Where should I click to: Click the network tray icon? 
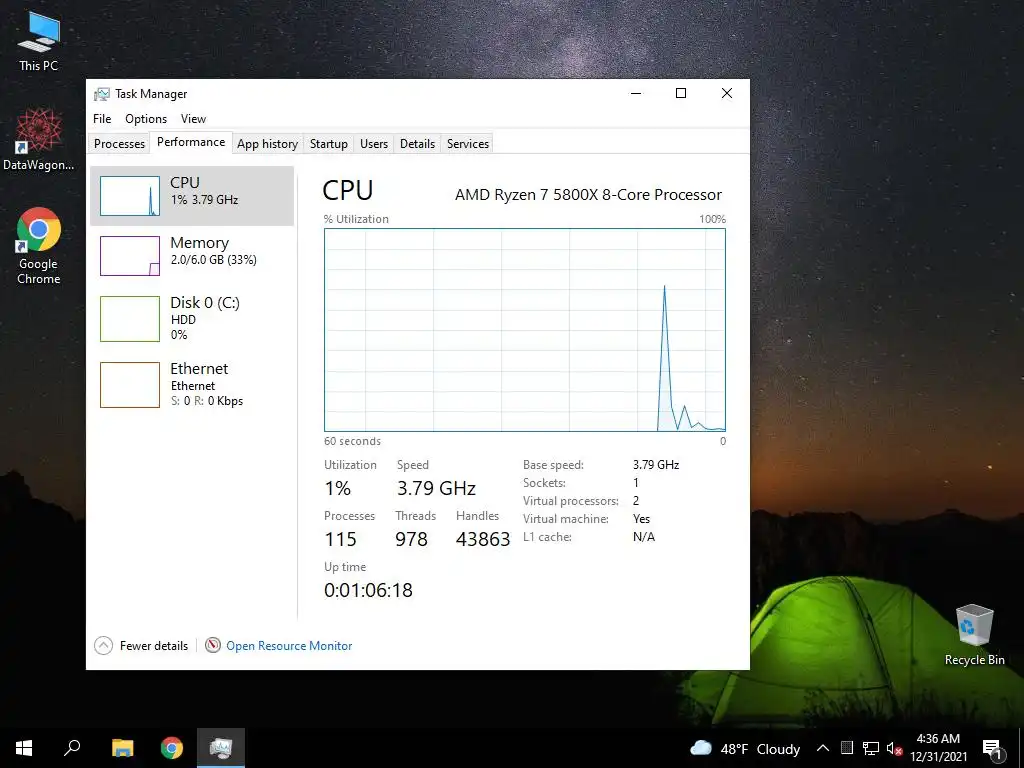[x=871, y=748]
